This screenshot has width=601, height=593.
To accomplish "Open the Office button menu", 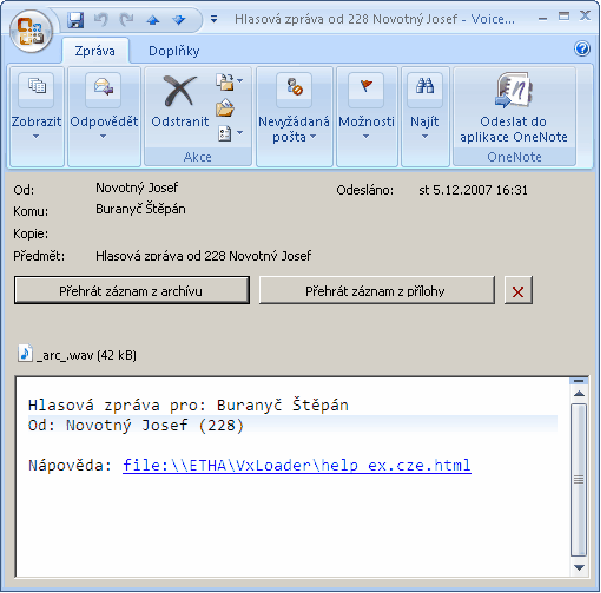I will [x=31, y=30].
